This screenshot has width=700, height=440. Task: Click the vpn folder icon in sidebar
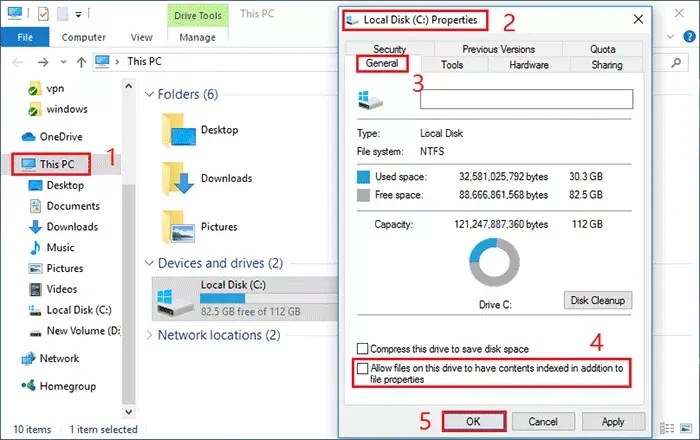34,88
